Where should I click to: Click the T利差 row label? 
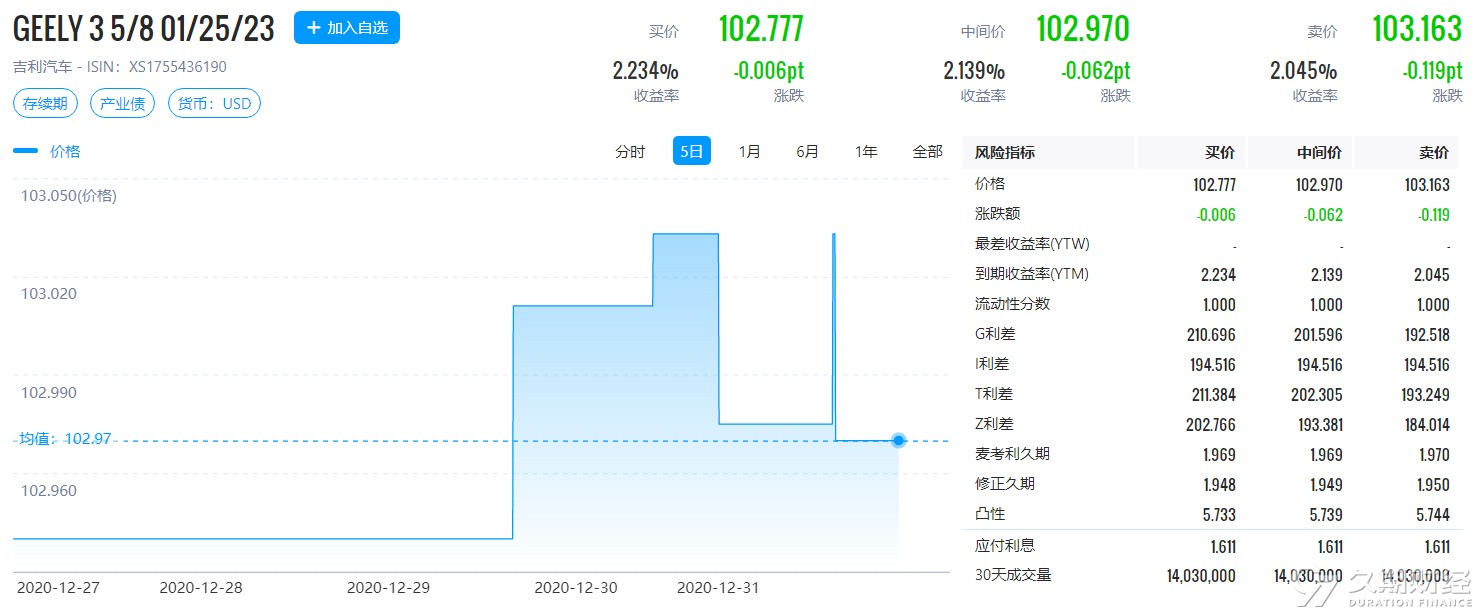tap(995, 394)
